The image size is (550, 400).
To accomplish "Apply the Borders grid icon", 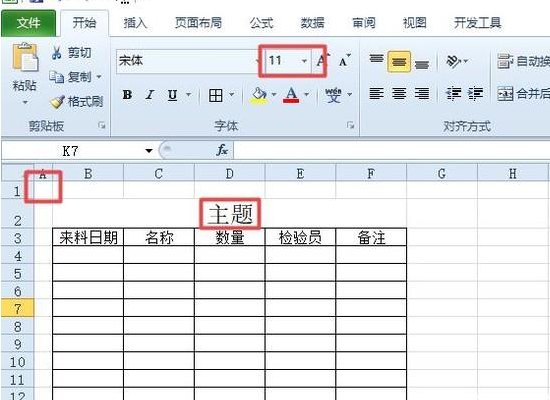I will 215,95.
